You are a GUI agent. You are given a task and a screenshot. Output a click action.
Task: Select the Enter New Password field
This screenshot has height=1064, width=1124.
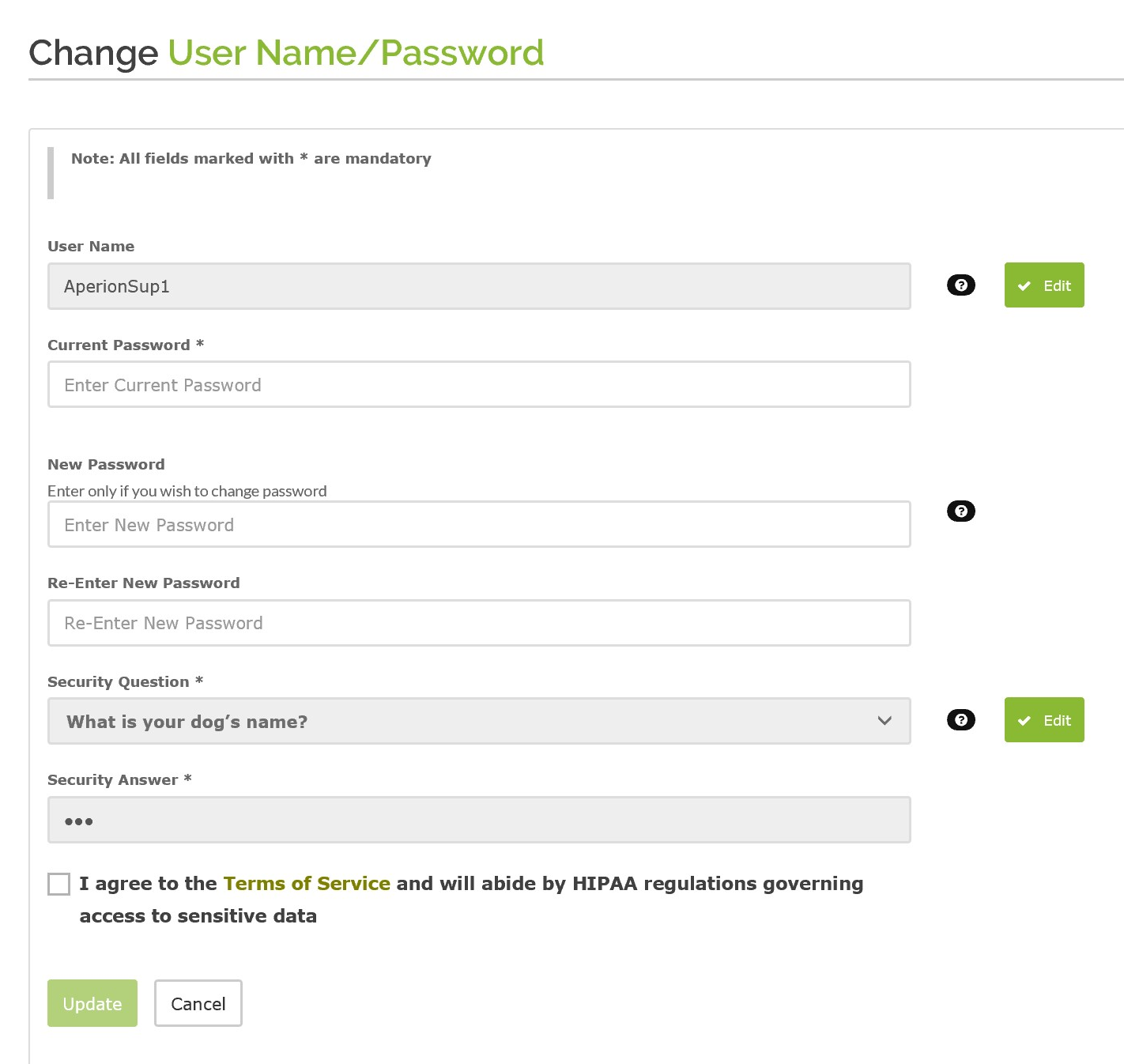(x=479, y=524)
